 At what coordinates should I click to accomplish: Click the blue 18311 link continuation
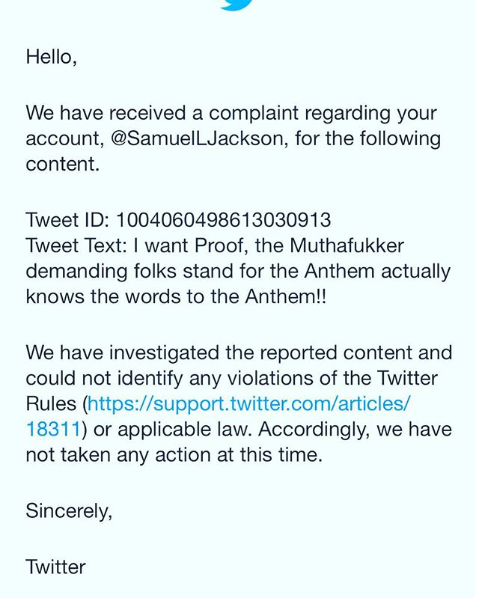pos(53,429)
